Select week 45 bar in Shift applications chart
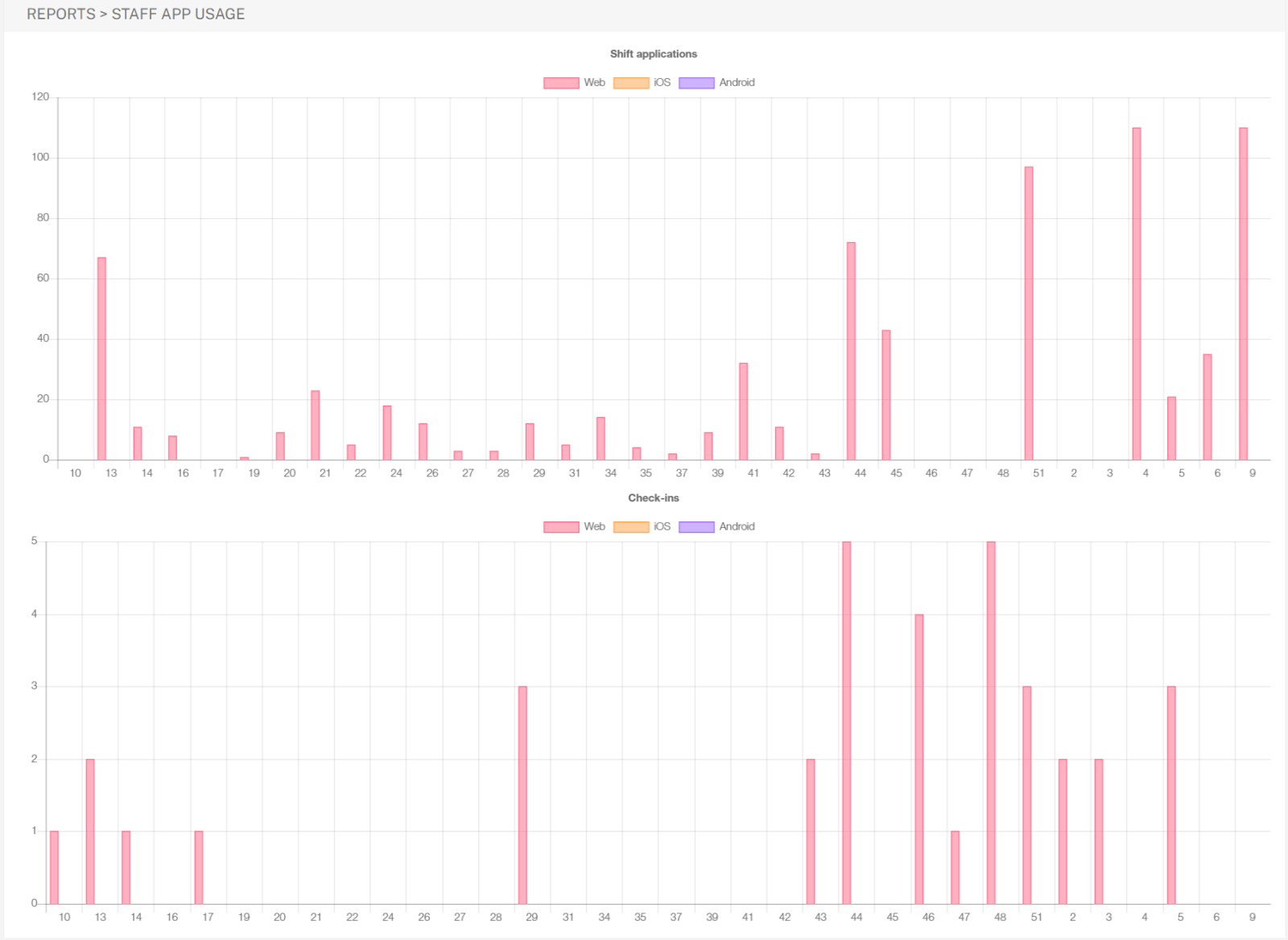 (x=886, y=395)
